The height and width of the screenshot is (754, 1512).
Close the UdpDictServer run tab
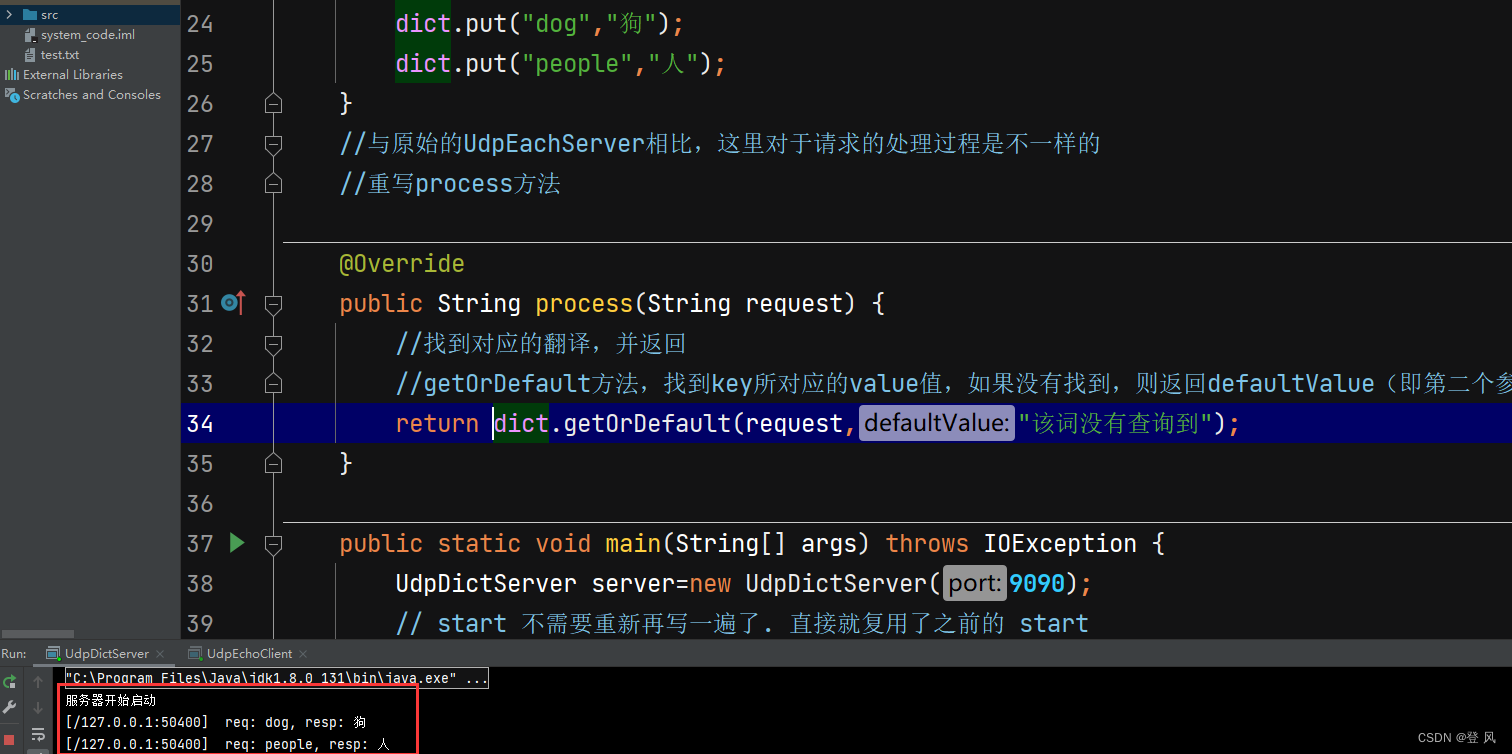(x=160, y=654)
